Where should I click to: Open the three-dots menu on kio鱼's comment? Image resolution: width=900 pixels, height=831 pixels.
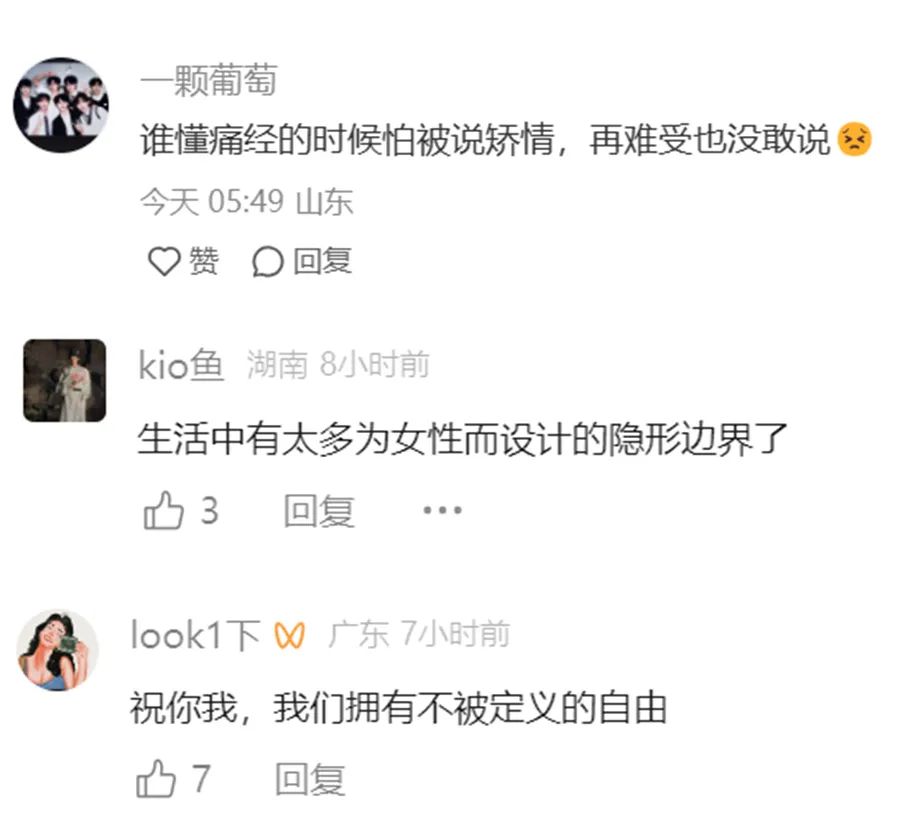coord(442,510)
